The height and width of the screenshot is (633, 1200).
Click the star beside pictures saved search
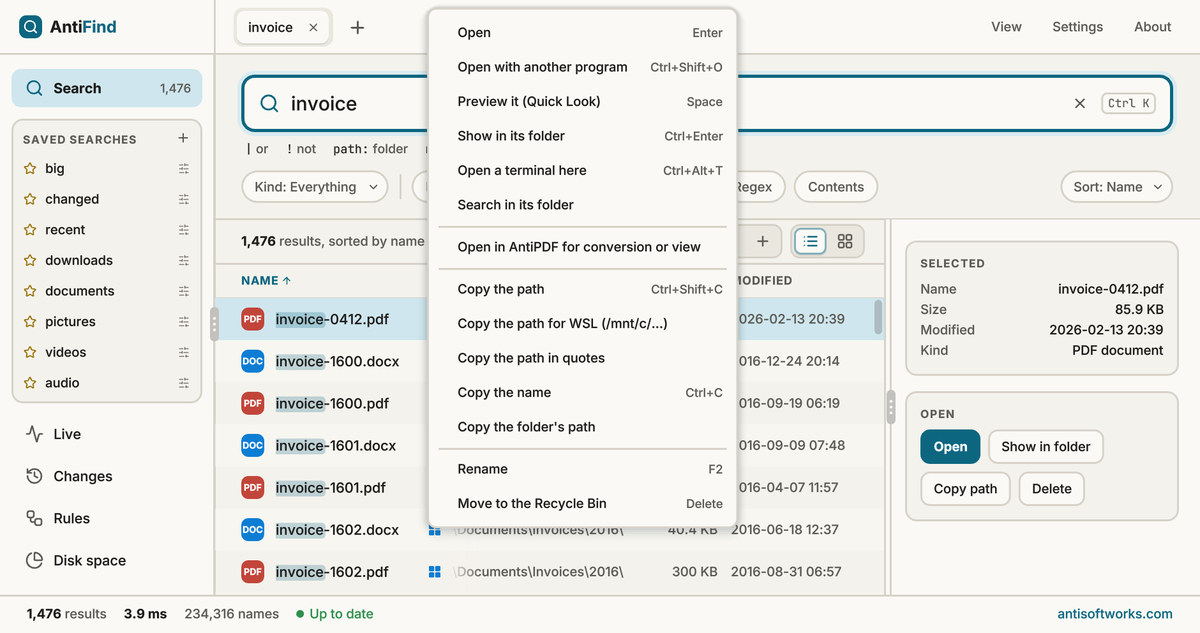[30, 322]
